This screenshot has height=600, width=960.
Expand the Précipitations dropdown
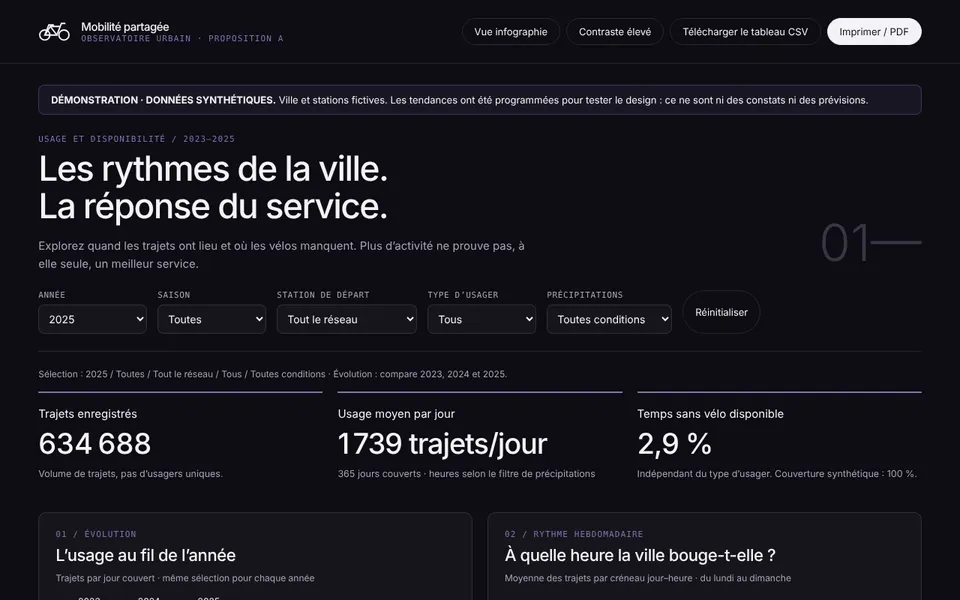(x=609, y=319)
